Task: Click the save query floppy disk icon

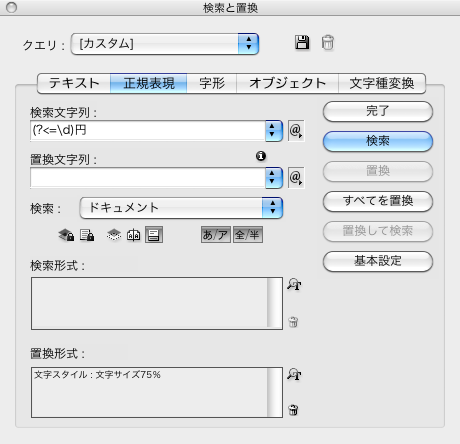Action: 302,43
